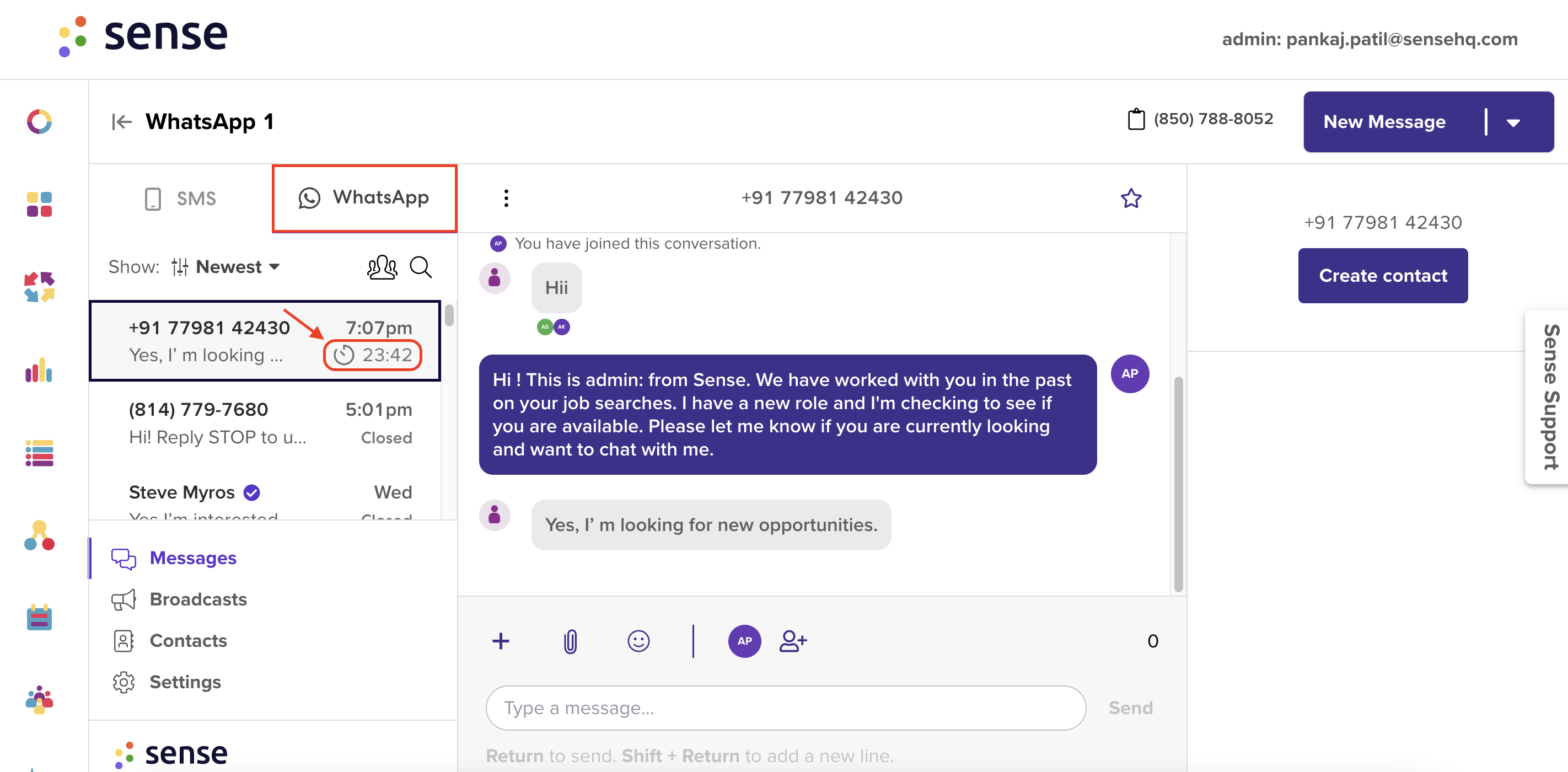Viewport: 1568px width, 772px height.
Task: Click the +91 77981 42430 chat header title
Action: [821, 198]
